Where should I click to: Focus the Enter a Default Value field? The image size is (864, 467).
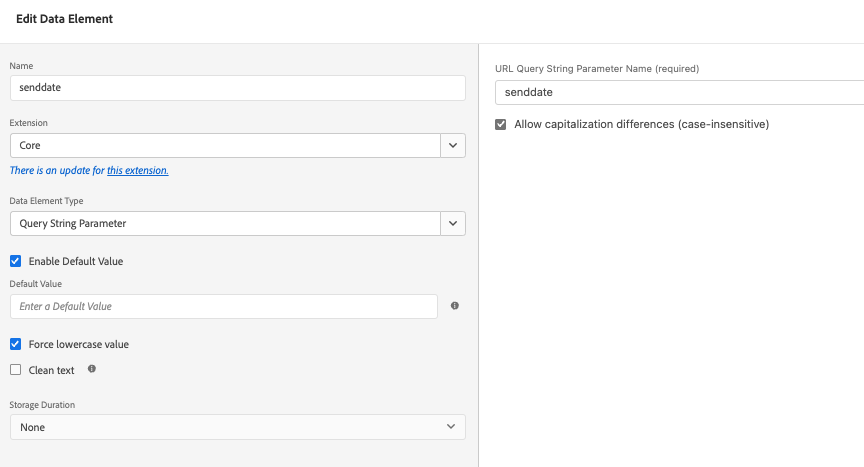click(x=223, y=306)
